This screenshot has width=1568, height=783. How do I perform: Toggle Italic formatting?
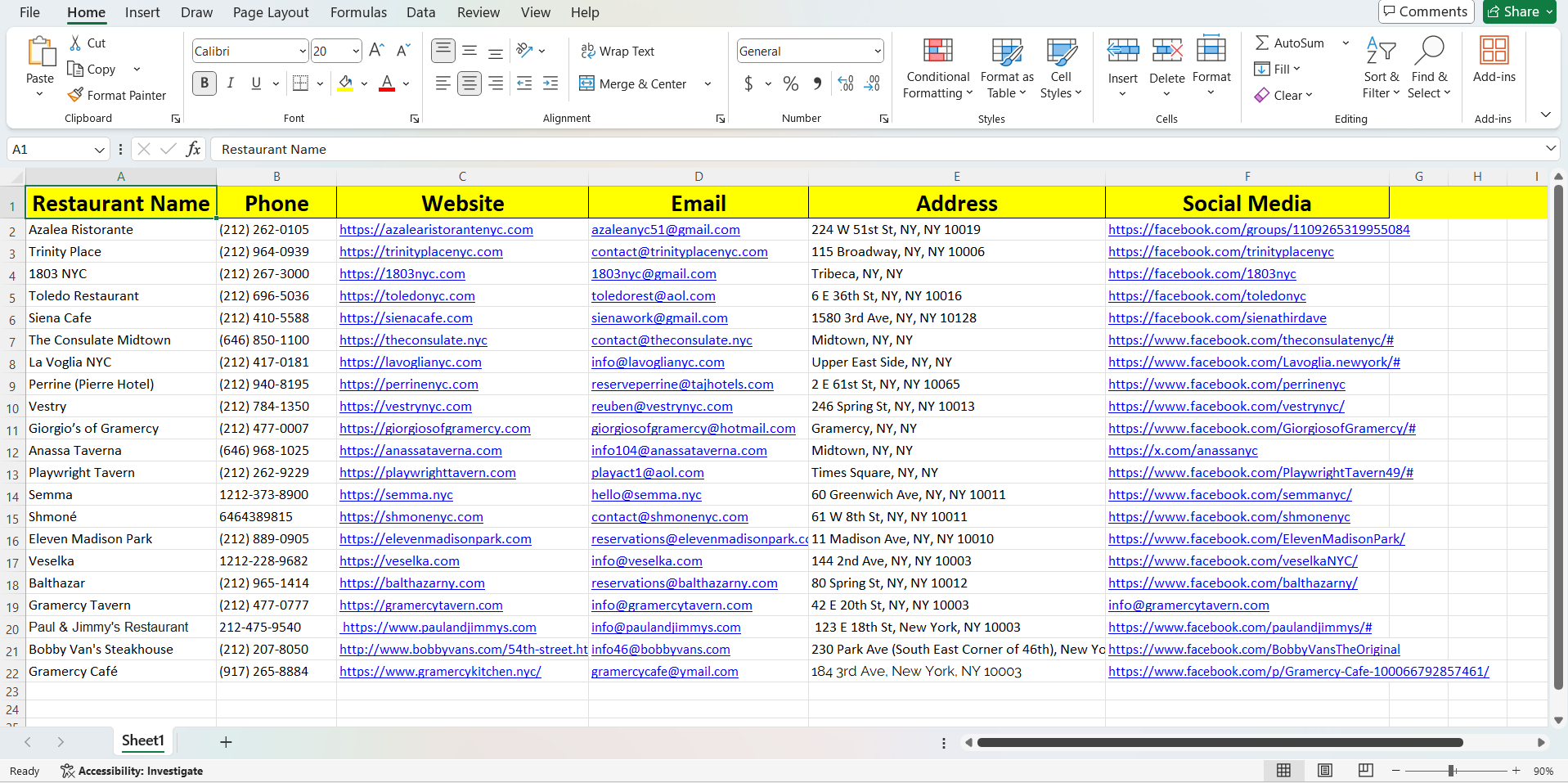231,83
